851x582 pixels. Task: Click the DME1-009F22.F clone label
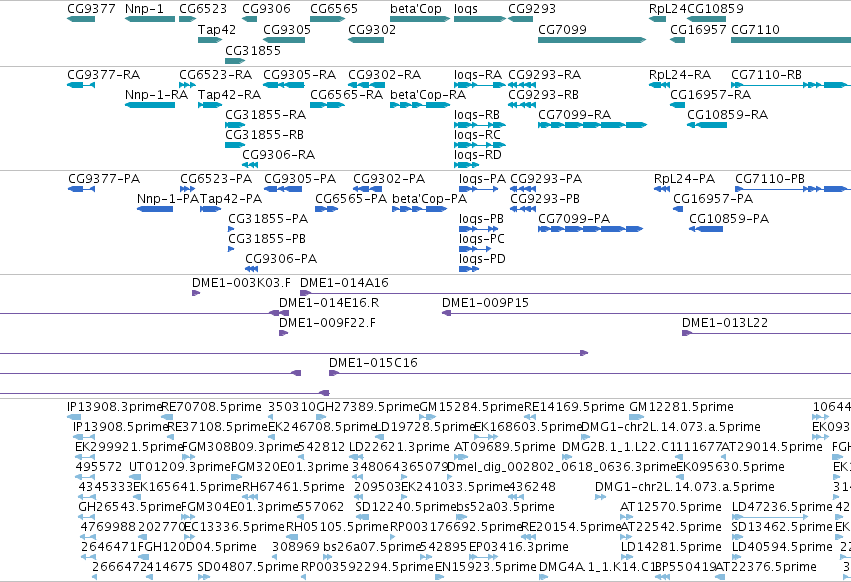click(x=327, y=323)
